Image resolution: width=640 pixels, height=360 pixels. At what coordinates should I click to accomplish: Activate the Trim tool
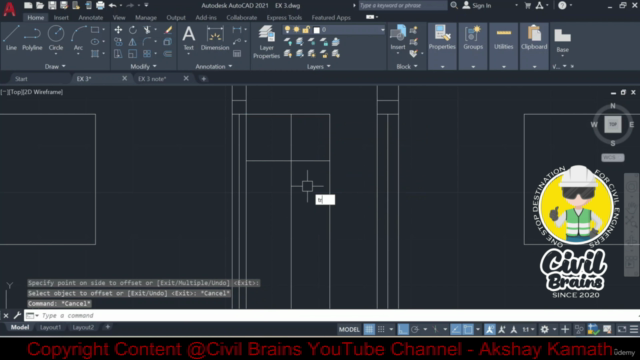(x=147, y=30)
